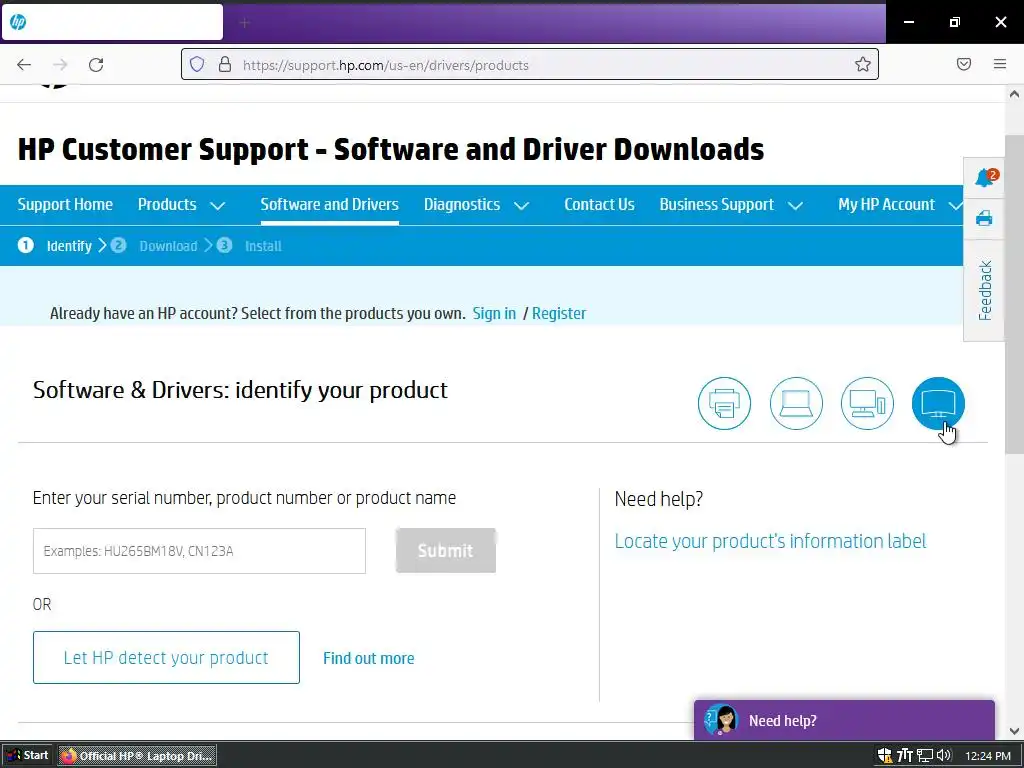Open the Need help? chat widget
This screenshot has width=1024, height=768.
click(844, 720)
